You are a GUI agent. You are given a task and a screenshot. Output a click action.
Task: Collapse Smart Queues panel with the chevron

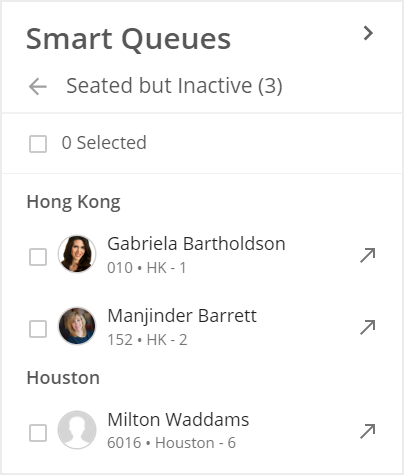point(368,33)
